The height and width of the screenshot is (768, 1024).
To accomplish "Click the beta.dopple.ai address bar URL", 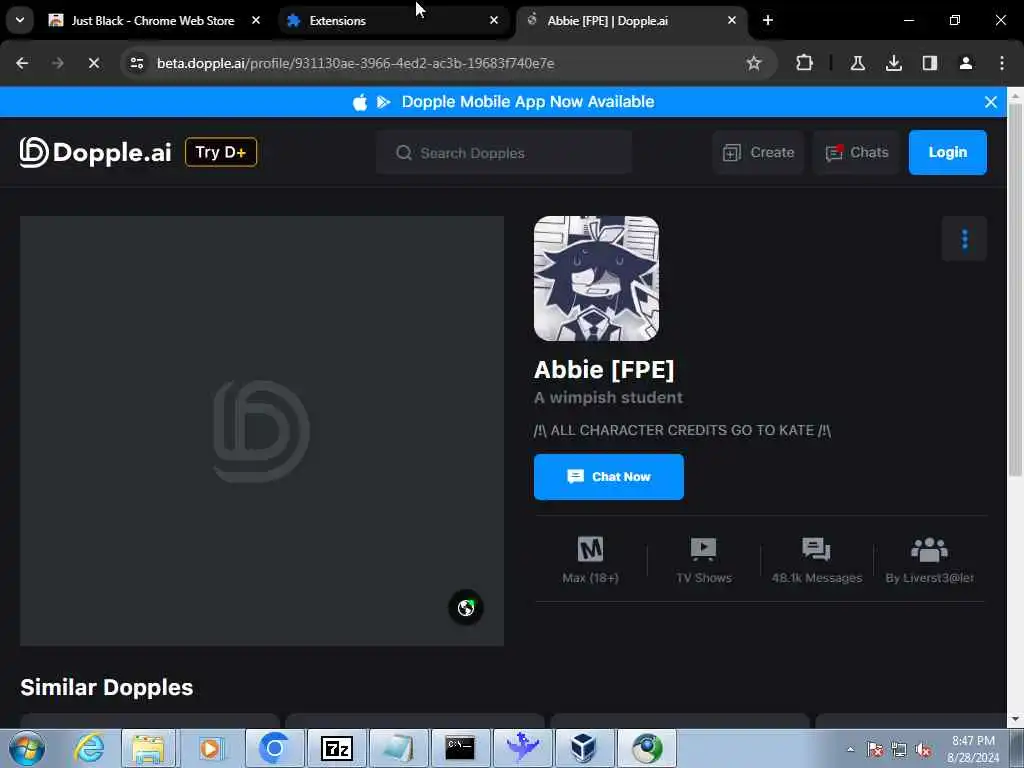I will pos(355,63).
